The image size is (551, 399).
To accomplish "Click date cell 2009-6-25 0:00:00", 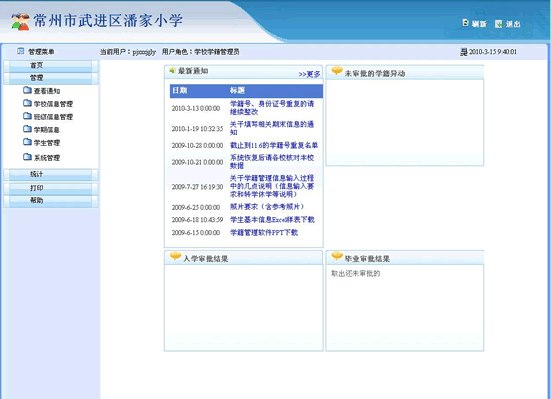I will [196, 207].
